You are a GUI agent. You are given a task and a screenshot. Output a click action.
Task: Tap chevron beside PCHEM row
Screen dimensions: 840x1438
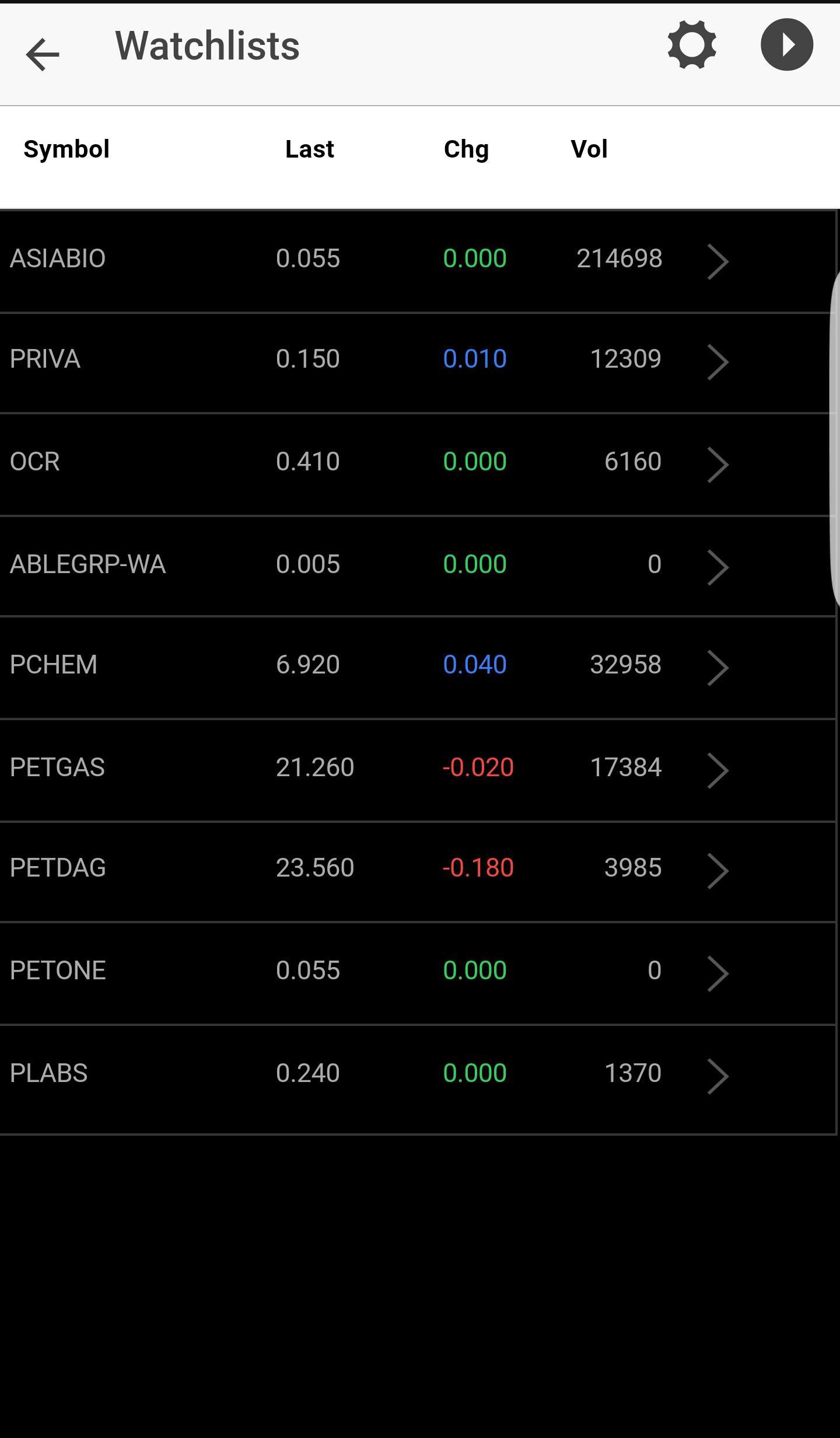click(717, 667)
